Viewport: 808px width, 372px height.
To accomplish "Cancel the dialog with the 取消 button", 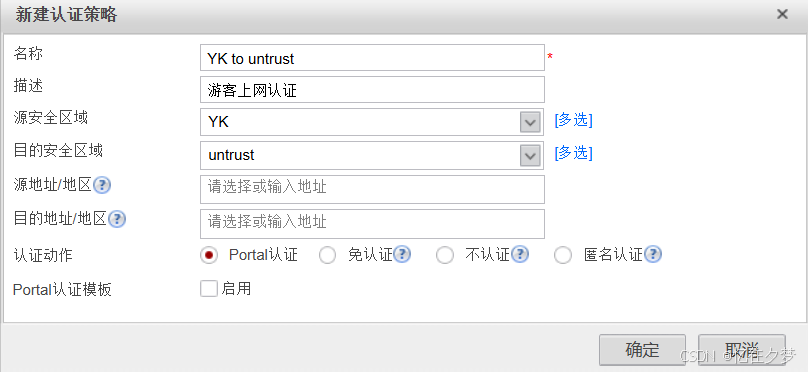I will (x=742, y=350).
